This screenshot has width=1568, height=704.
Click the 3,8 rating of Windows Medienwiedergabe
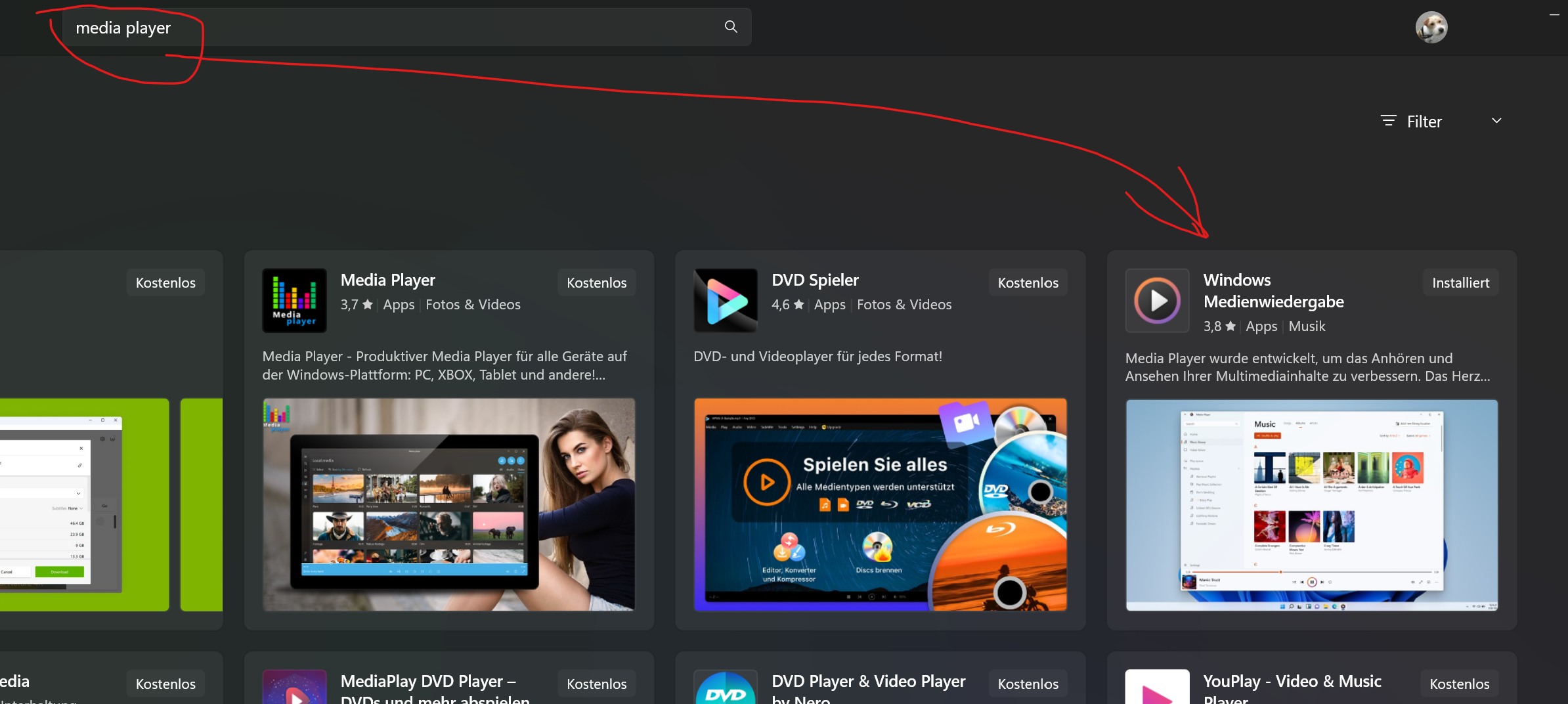tap(1219, 326)
